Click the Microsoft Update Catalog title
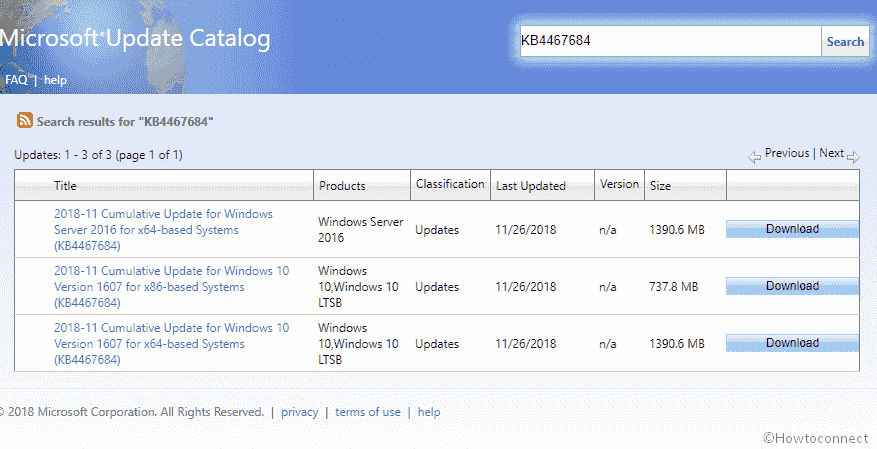This screenshot has width=877, height=449. pos(135,39)
